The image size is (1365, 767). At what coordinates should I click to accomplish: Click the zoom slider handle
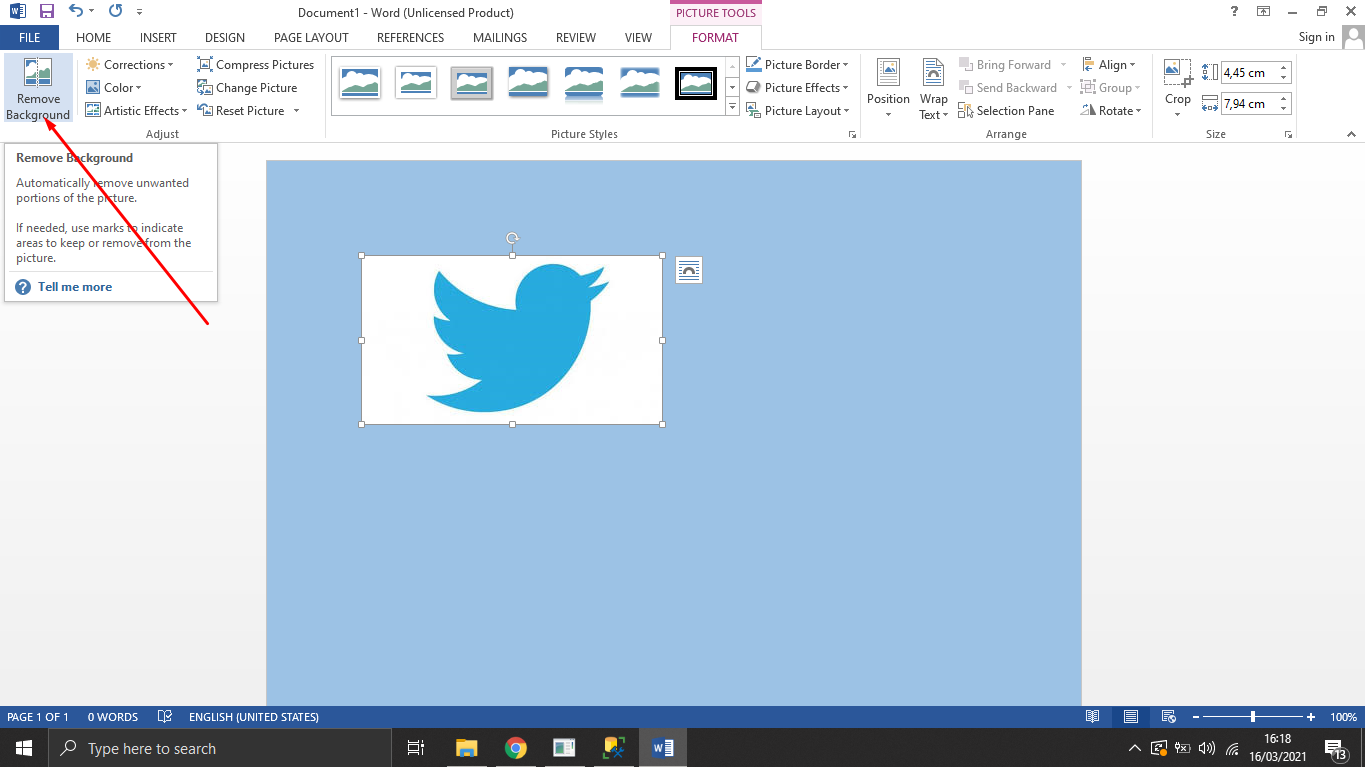pyautogui.click(x=1253, y=717)
